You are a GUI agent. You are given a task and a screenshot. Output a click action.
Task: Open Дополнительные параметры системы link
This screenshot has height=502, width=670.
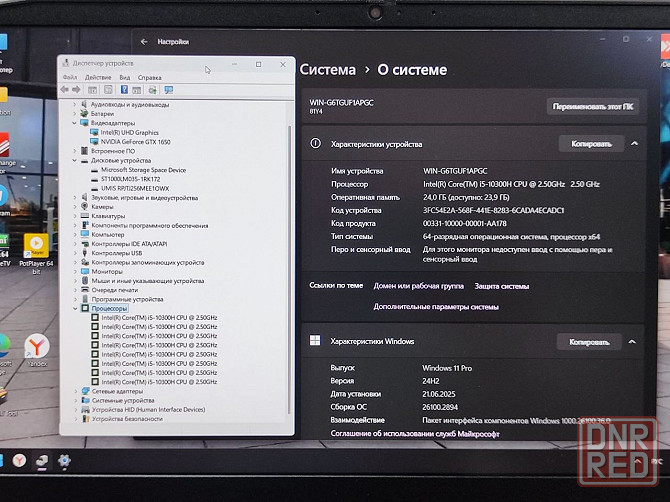click(x=436, y=307)
